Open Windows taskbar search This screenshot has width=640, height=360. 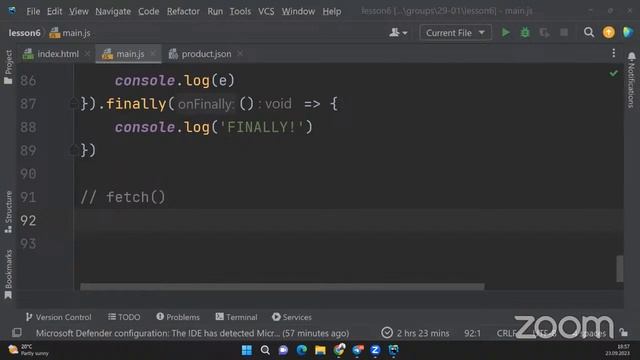coord(265,350)
